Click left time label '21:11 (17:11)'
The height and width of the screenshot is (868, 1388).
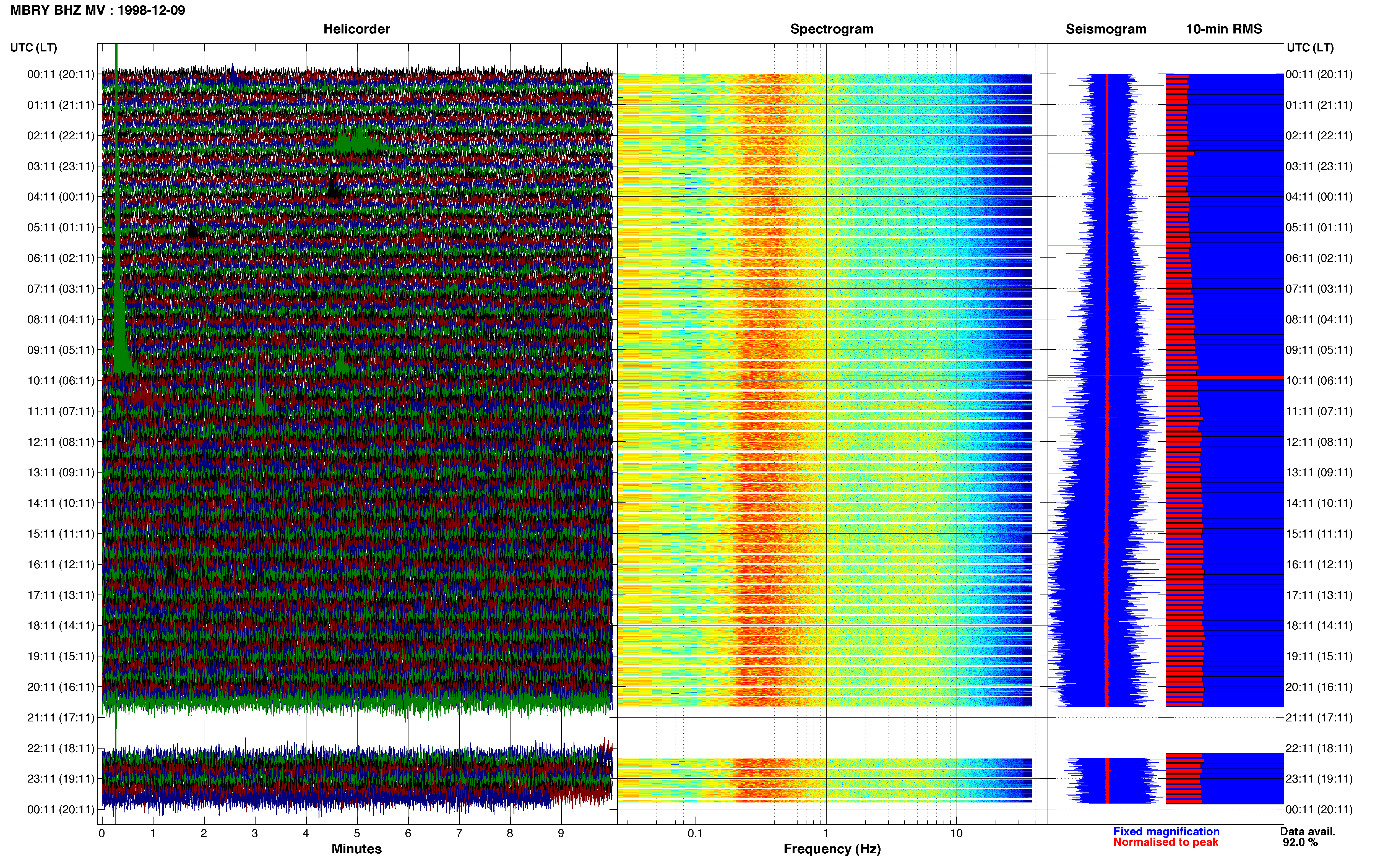point(60,718)
